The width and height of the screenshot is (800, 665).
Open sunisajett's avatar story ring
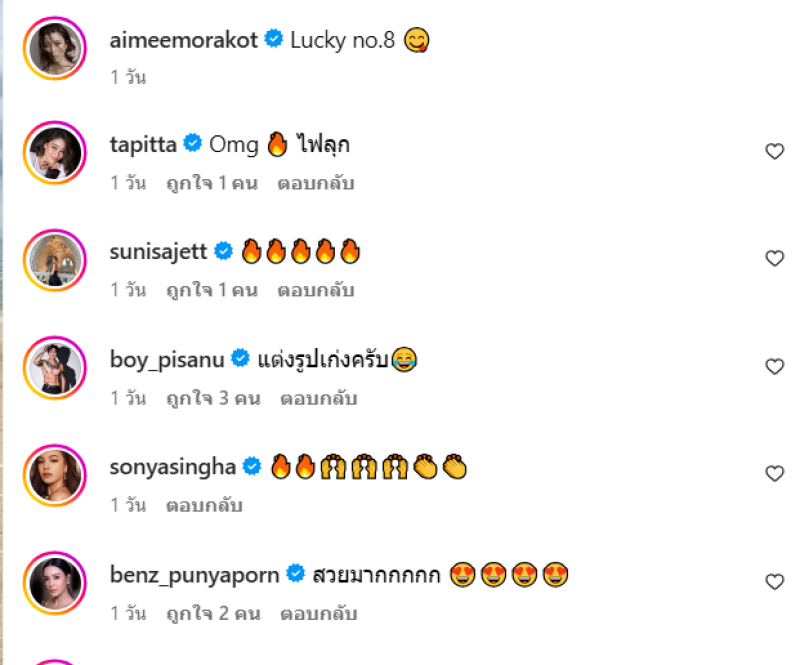[54, 260]
